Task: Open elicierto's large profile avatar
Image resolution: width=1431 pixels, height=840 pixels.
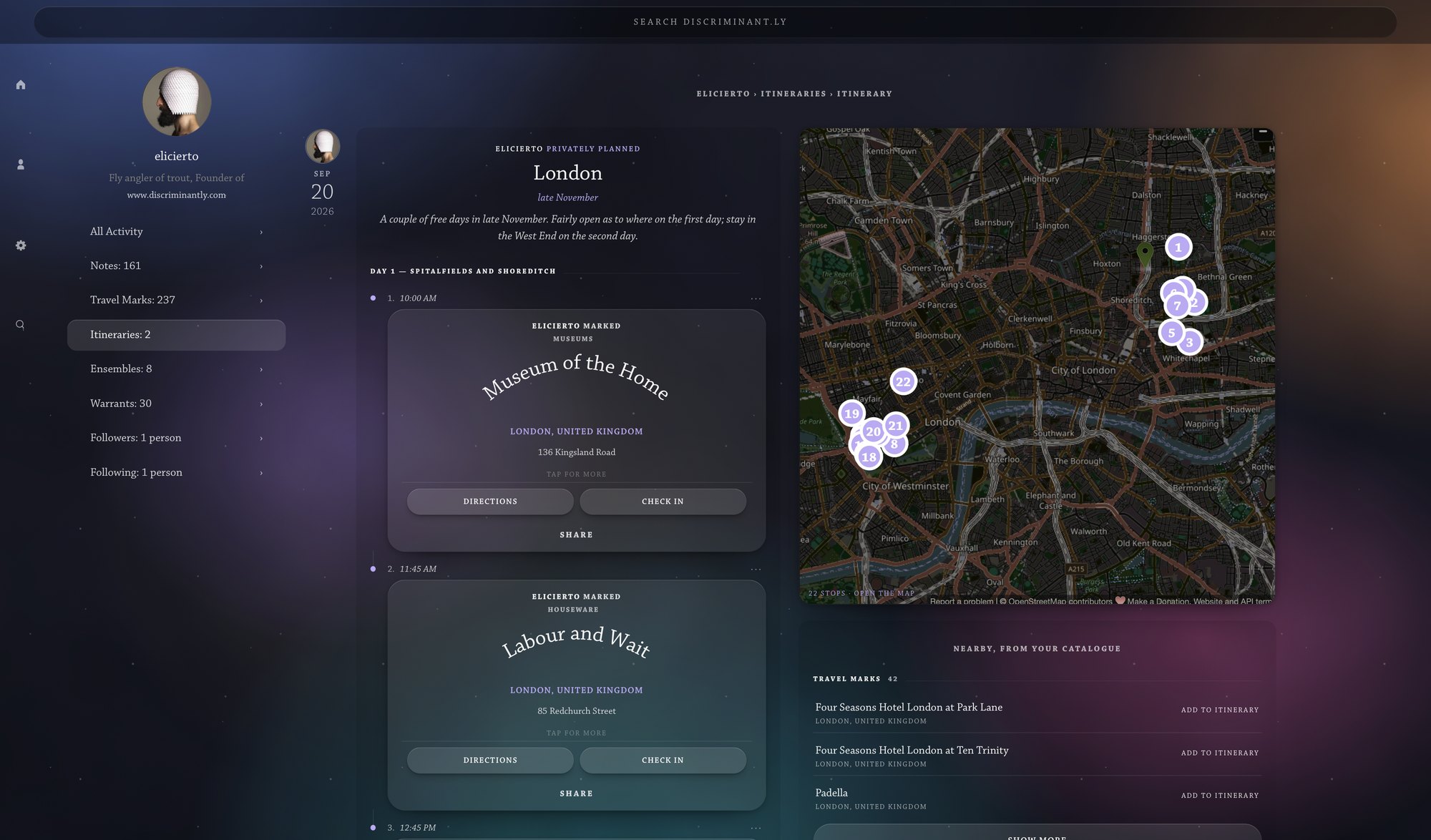Action: click(176, 102)
